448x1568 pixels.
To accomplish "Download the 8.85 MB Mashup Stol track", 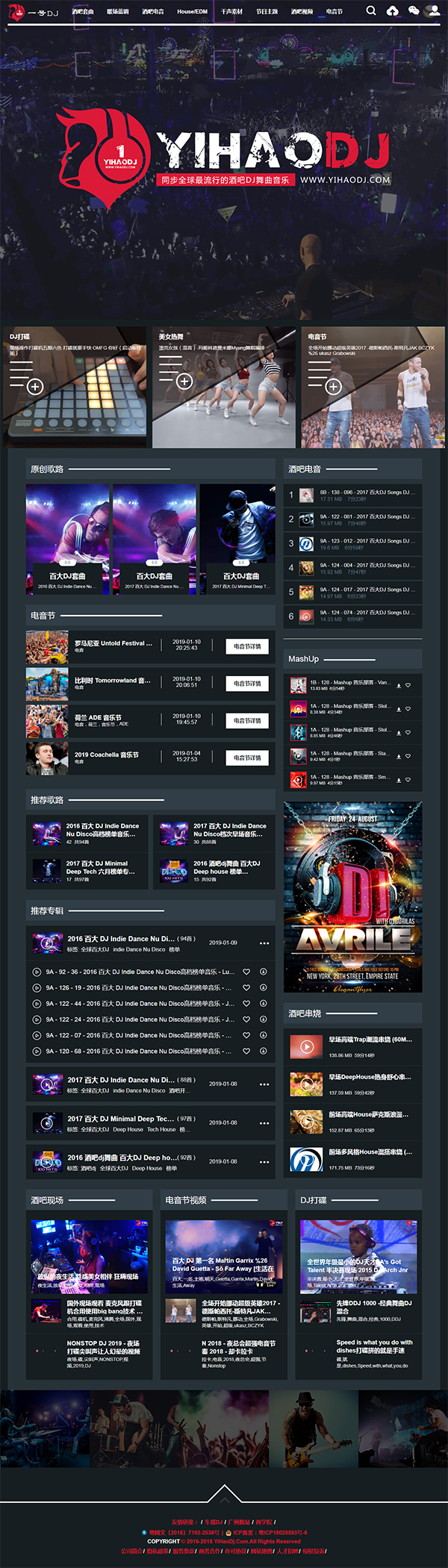I will (x=399, y=733).
